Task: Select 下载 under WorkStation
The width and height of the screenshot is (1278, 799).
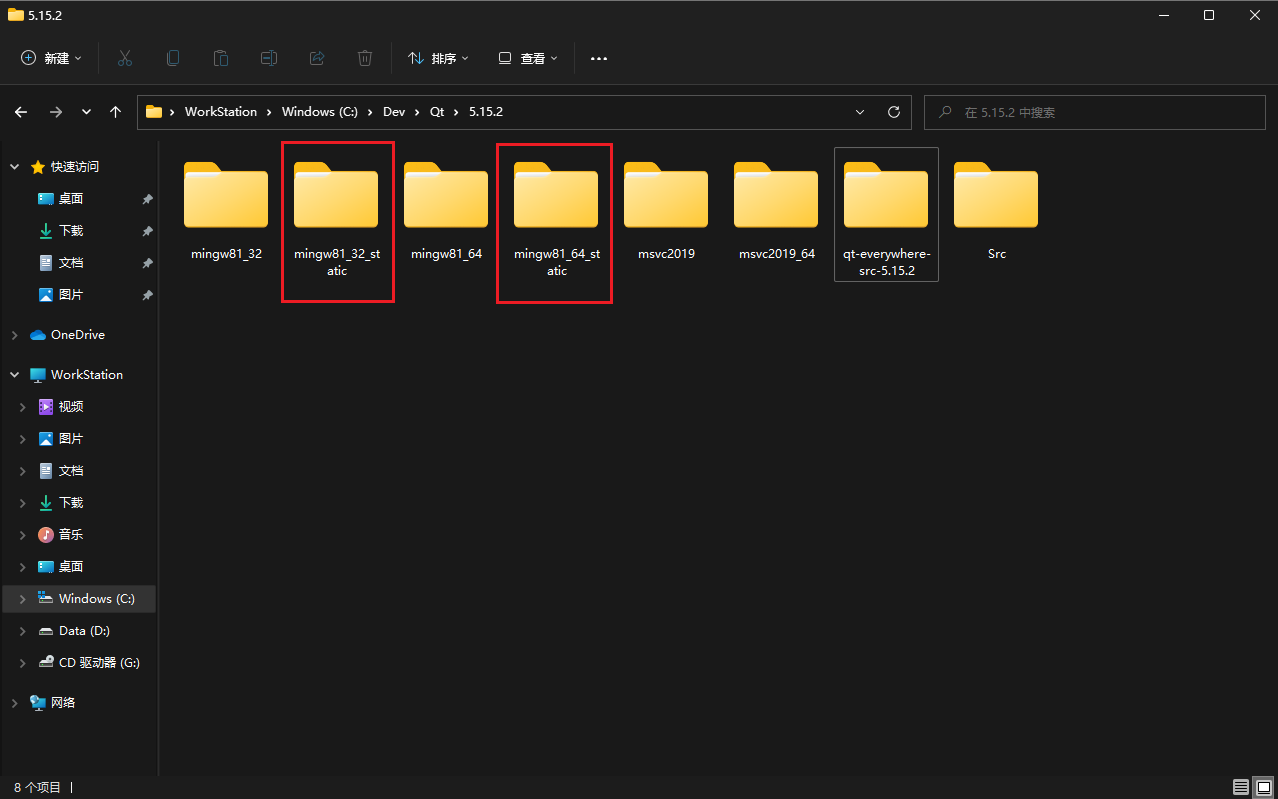Action: [71, 502]
